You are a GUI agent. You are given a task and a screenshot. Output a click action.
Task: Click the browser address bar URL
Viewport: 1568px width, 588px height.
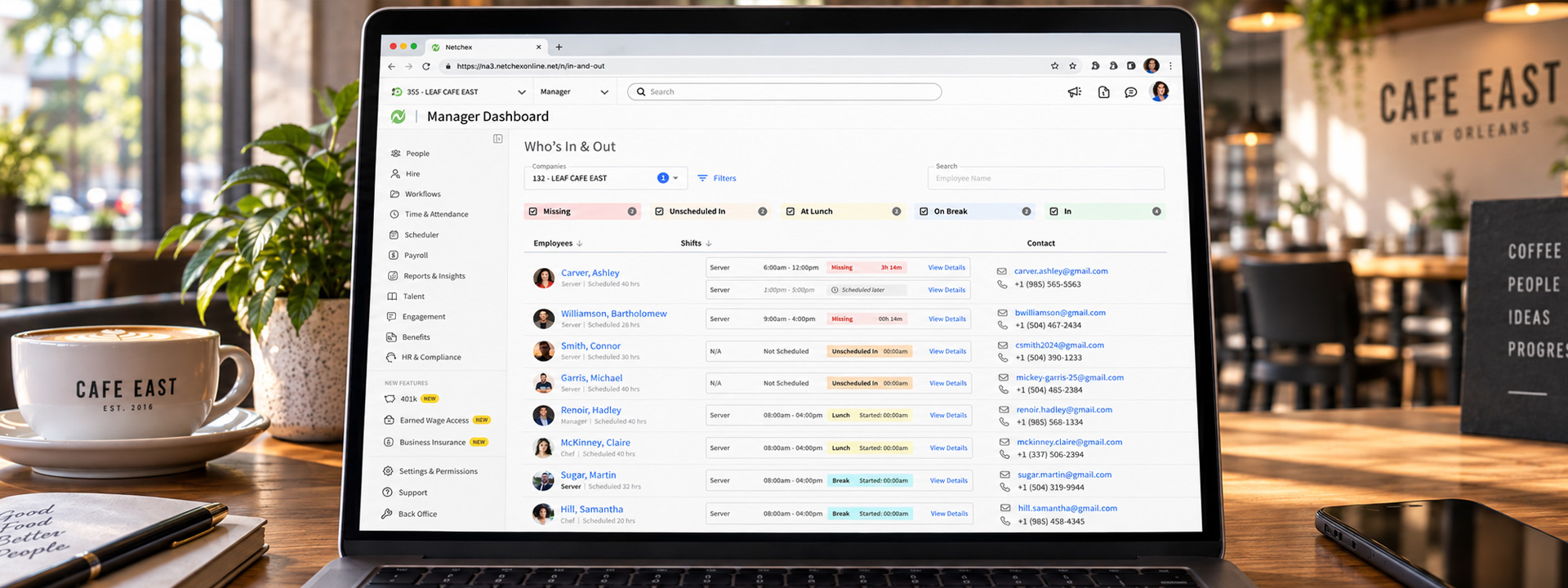click(x=531, y=66)
